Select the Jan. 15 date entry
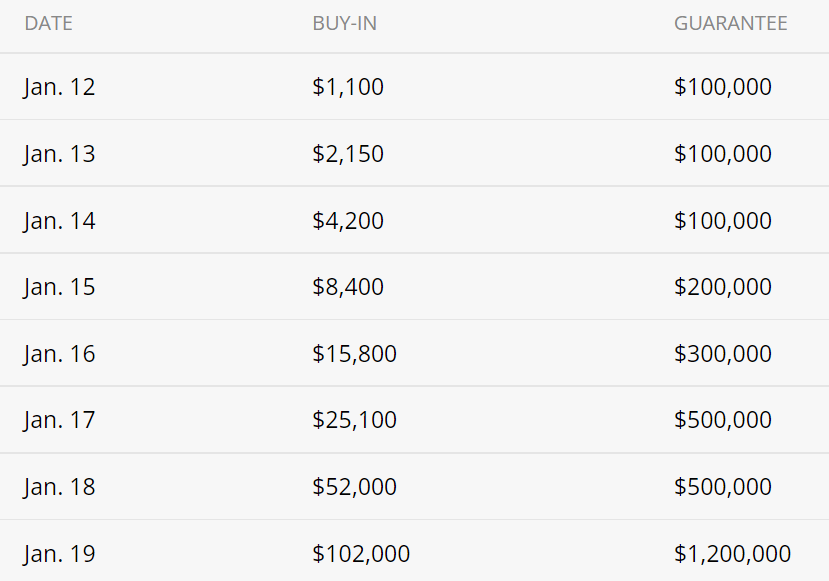 click(x=59, y=287)
